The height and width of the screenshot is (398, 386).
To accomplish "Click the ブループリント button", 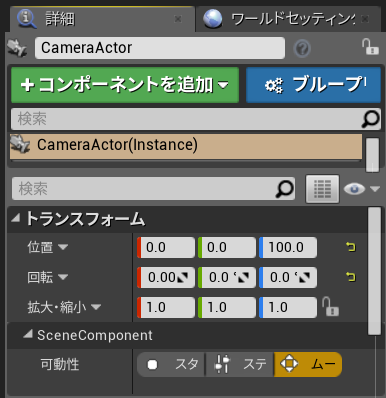I will tap(313, 85).
